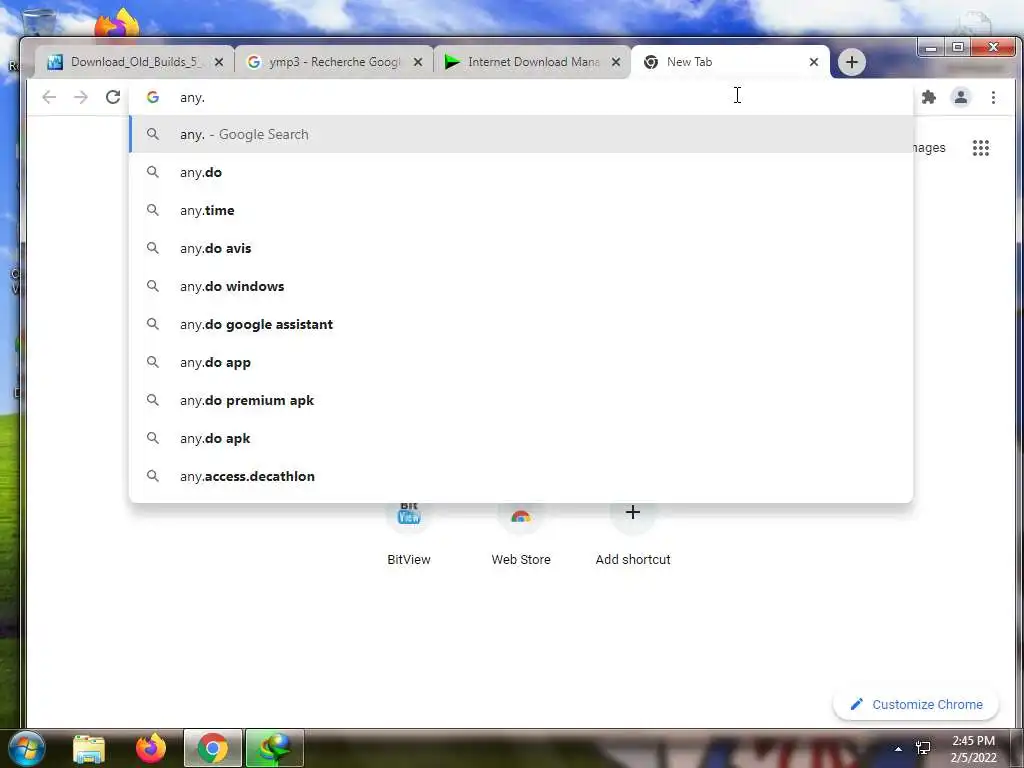Launch Firefox from the taskbar
Viewport: 1024px width, 768px height.
(151, 748)
